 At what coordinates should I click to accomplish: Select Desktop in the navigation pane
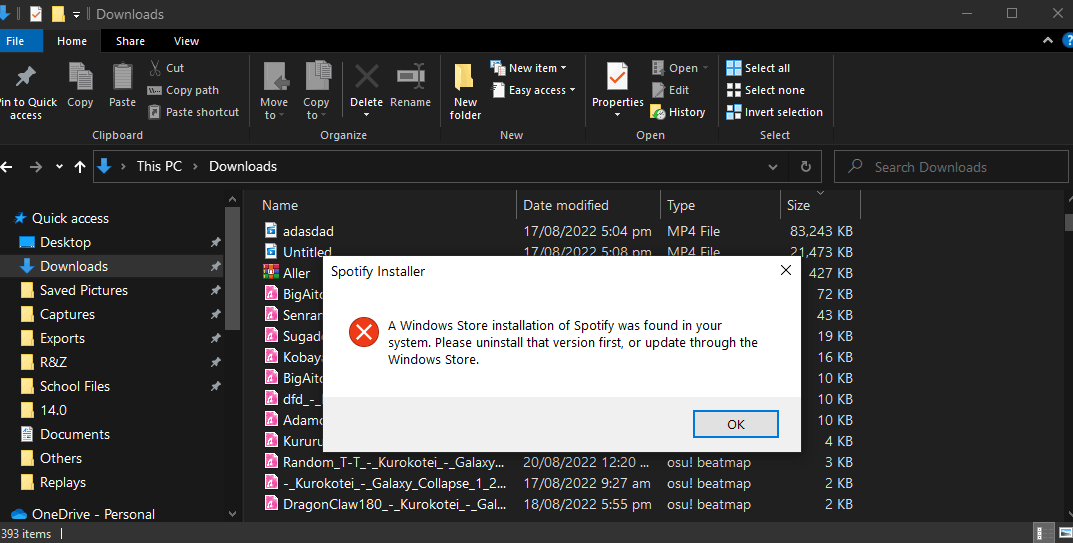point(65,242)
